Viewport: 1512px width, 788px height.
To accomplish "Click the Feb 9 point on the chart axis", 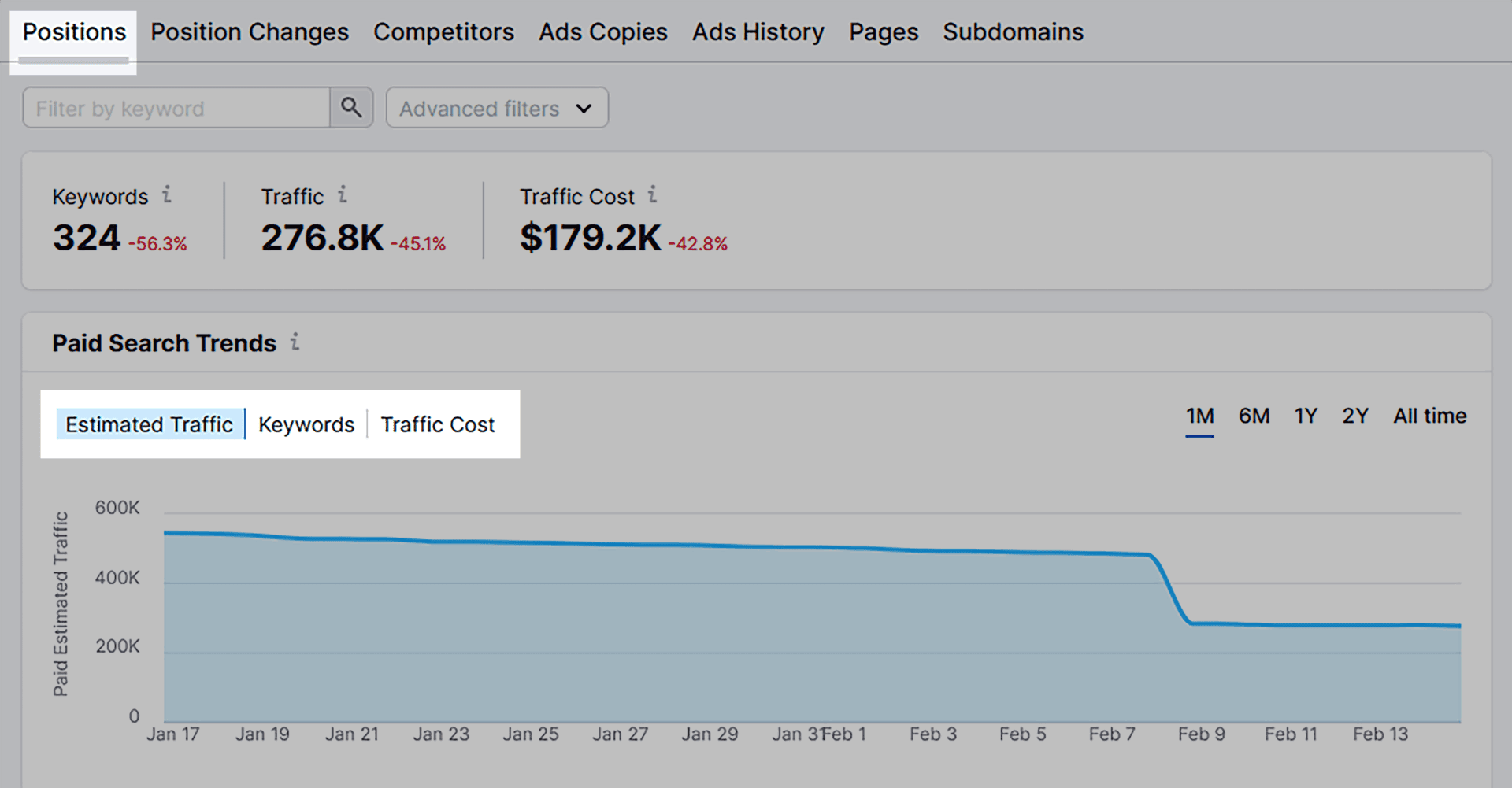I will [x=1201, y=734].
